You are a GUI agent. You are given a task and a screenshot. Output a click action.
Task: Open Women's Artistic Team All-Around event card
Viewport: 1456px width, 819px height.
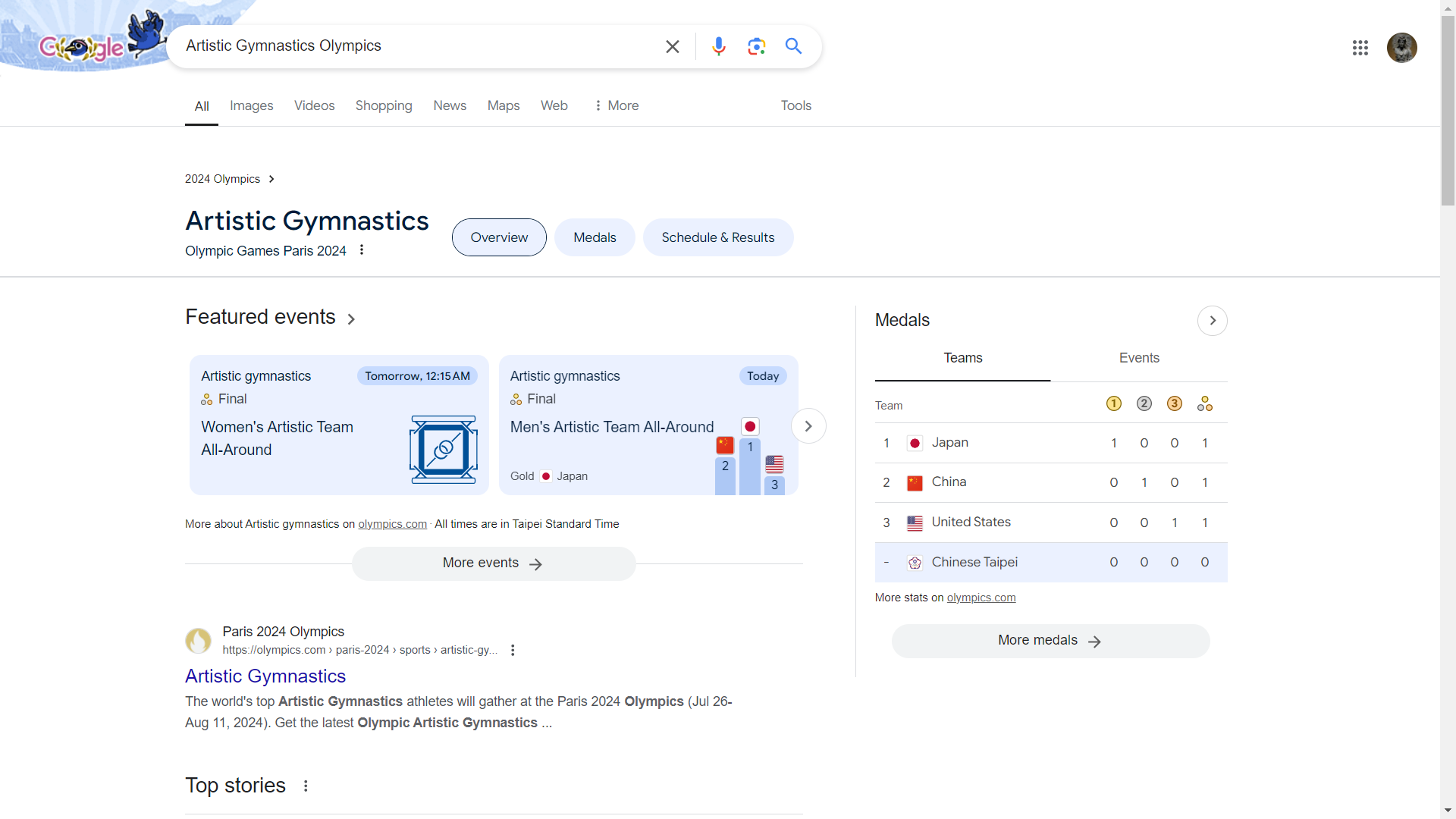point(339,425)
